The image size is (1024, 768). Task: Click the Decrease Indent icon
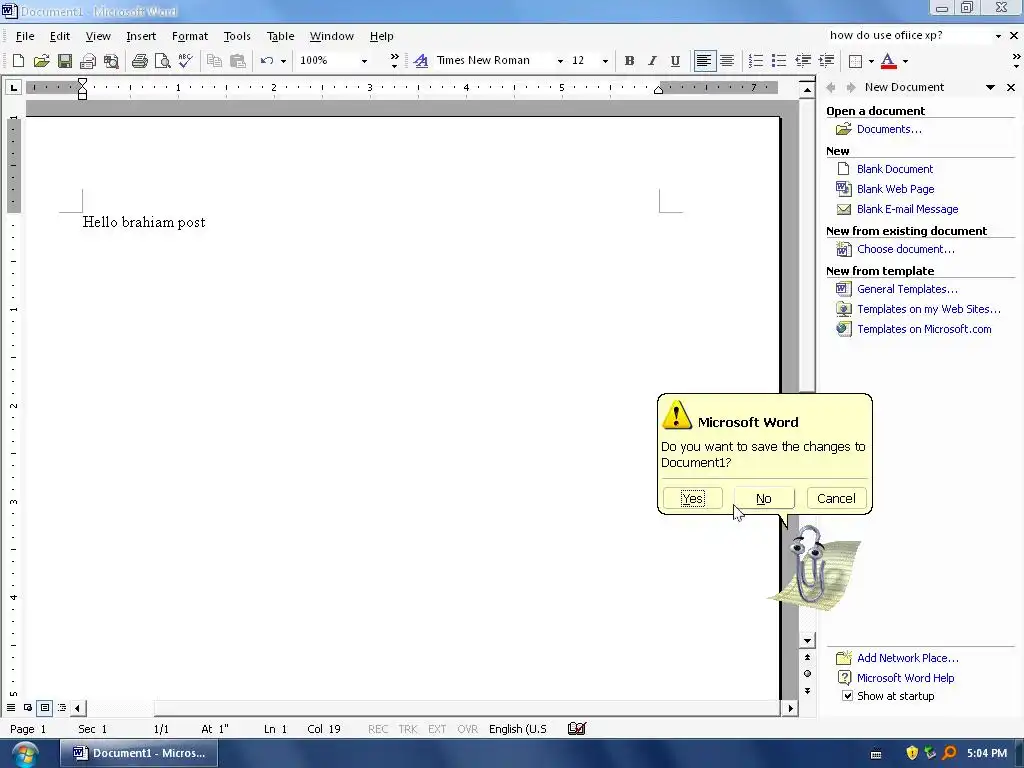point(803,61)
